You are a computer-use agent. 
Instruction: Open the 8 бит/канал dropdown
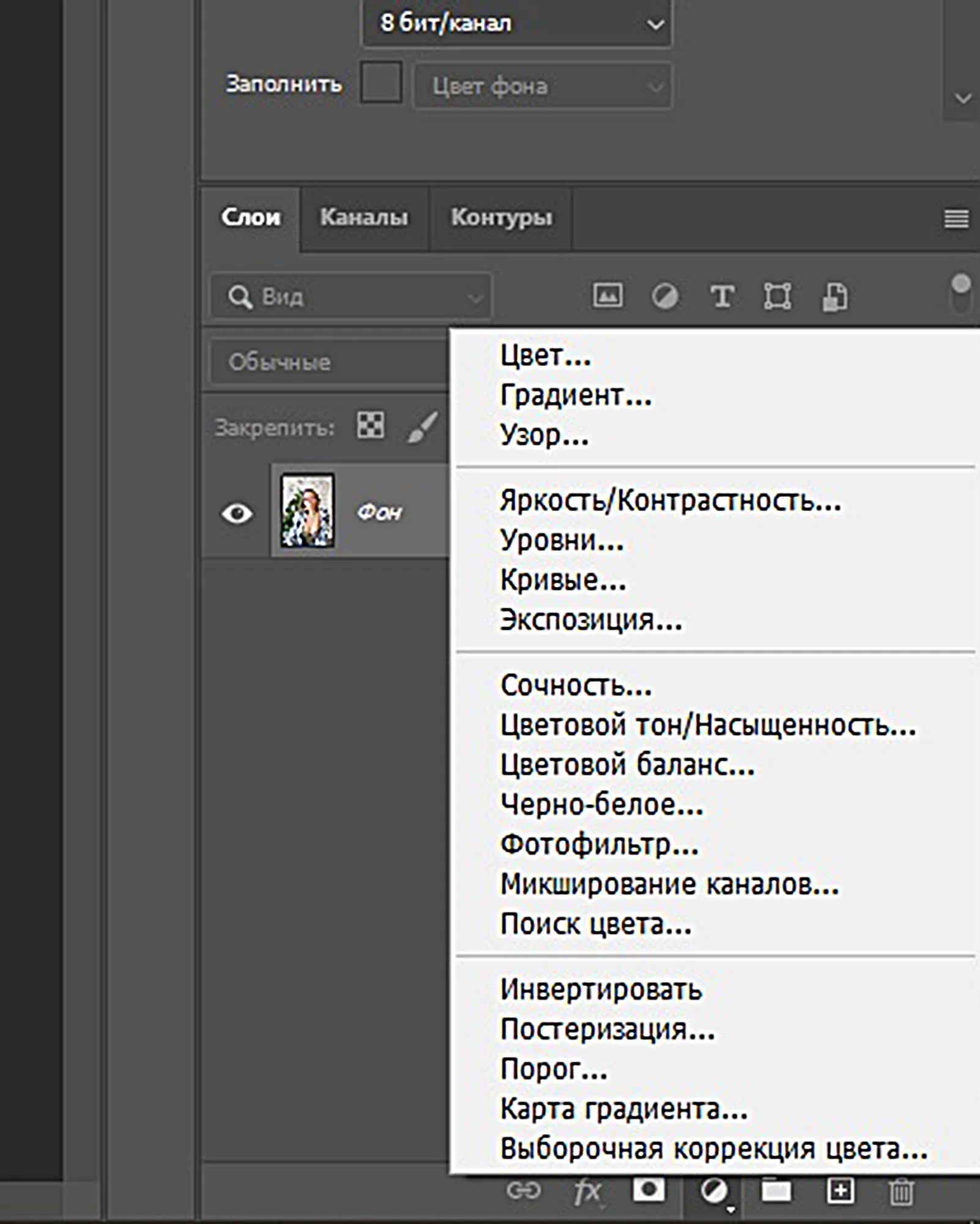(x=517, y=24)
